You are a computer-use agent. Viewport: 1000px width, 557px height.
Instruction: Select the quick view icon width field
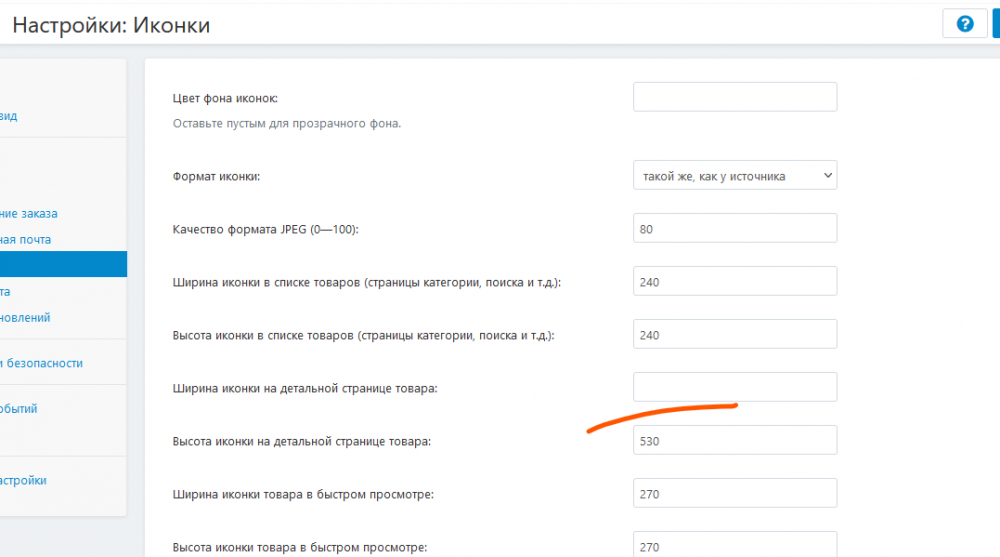pos(735,494)
